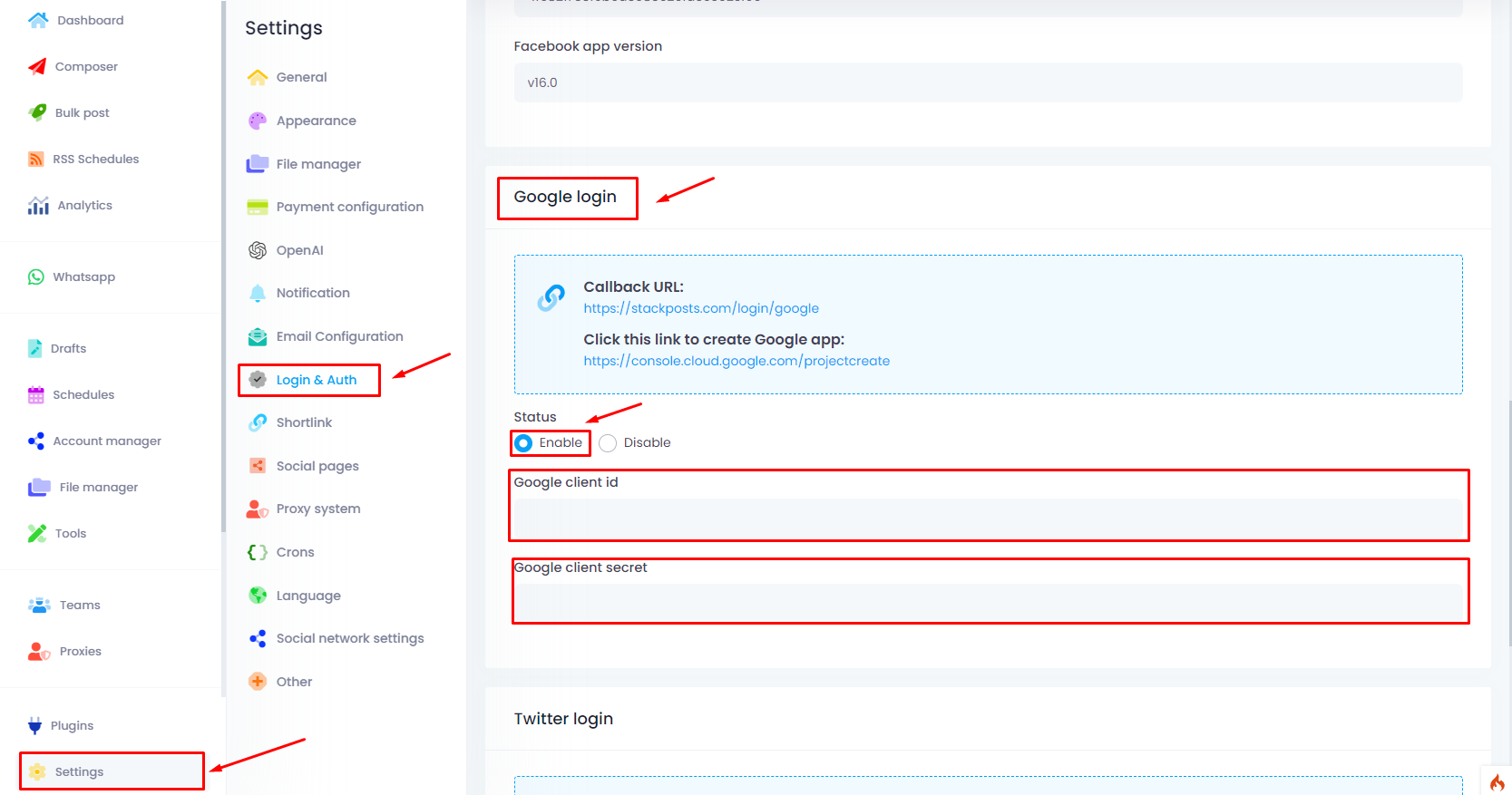Click the Language globe icon
The width and height of the screenshot is (1512, 795).
258,596
